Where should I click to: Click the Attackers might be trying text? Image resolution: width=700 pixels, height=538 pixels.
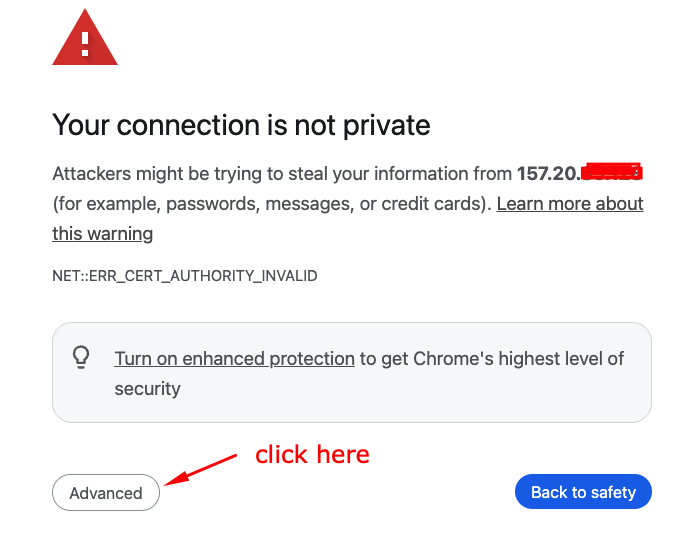(182, 174)
